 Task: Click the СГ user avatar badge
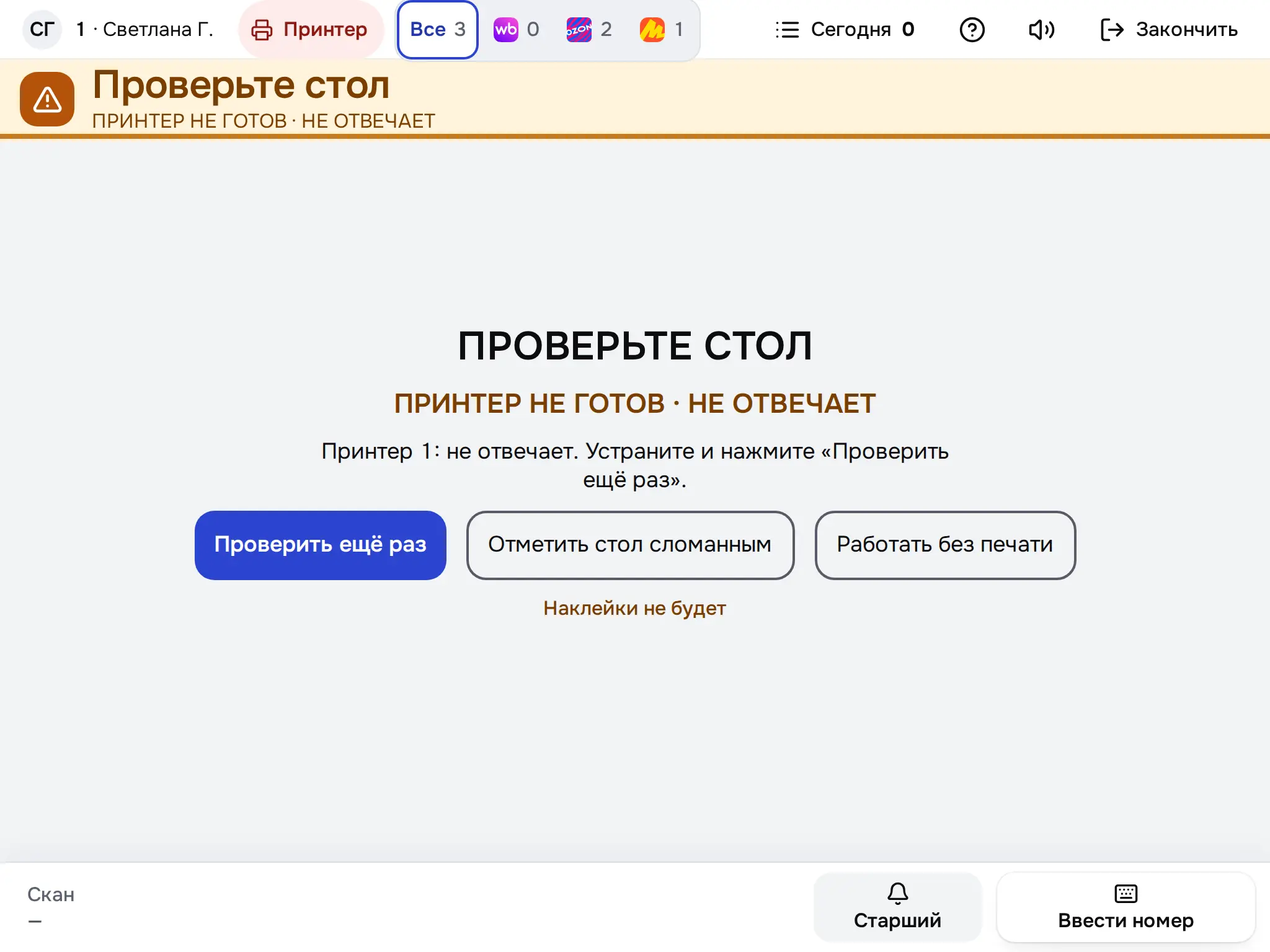42,29
